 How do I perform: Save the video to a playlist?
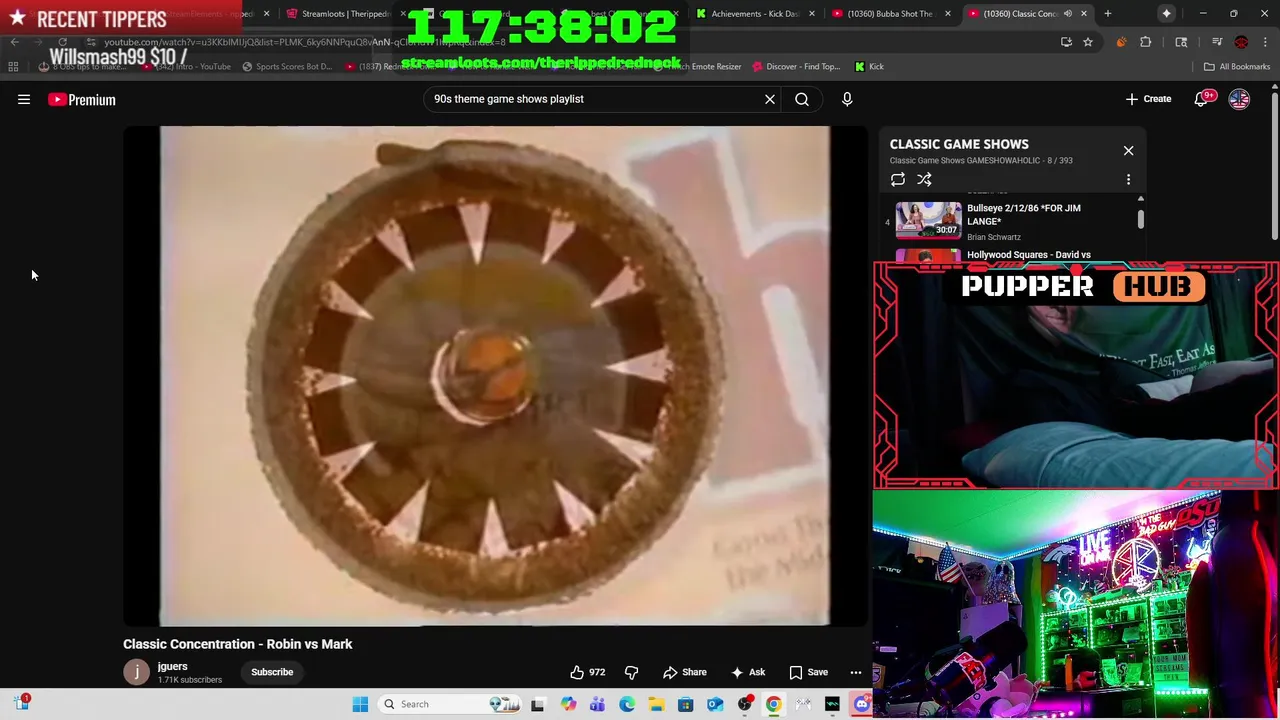pos(809,672)
